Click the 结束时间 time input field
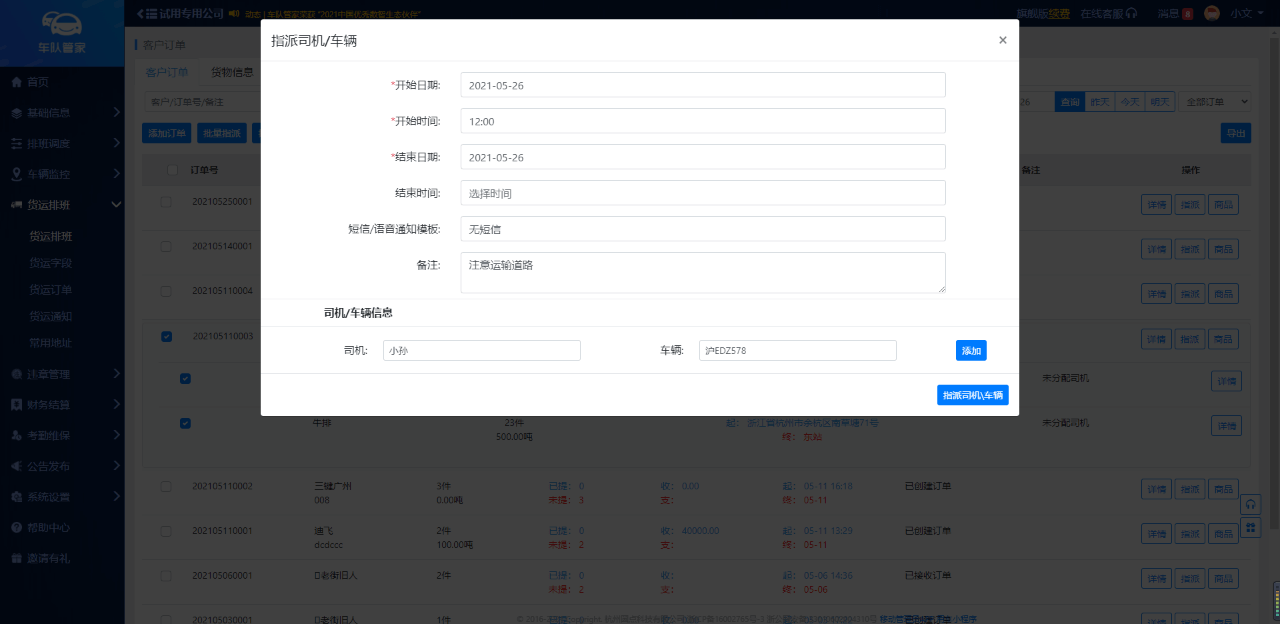The image size is (1280, 624). pyautogui.click(x=702, y=193)
